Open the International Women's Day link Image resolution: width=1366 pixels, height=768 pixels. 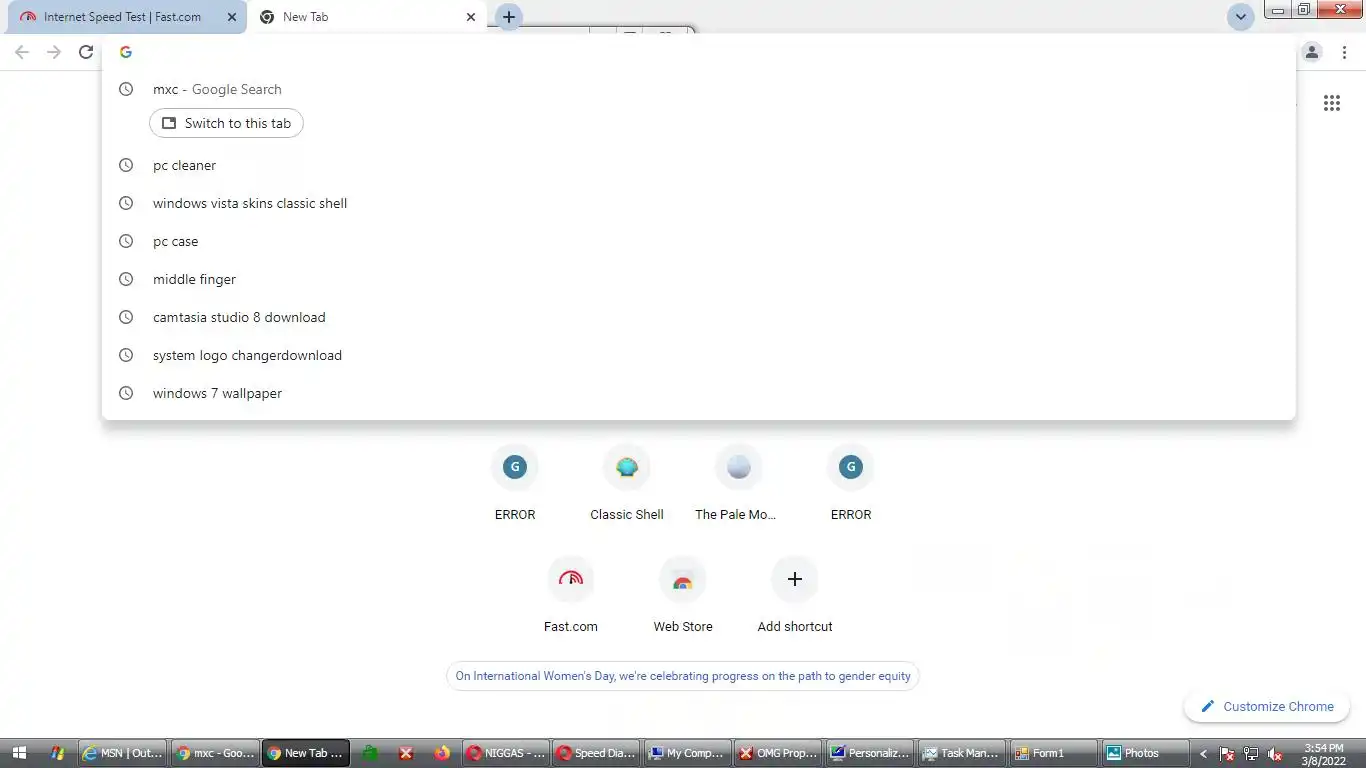tap(683, 676)
